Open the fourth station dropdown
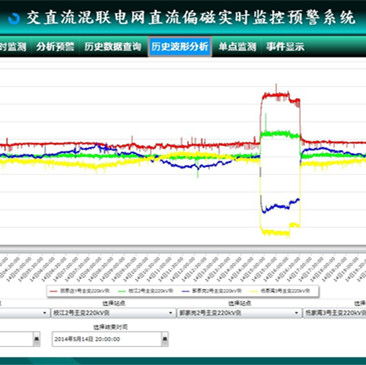366x365 pixels. 334,313
